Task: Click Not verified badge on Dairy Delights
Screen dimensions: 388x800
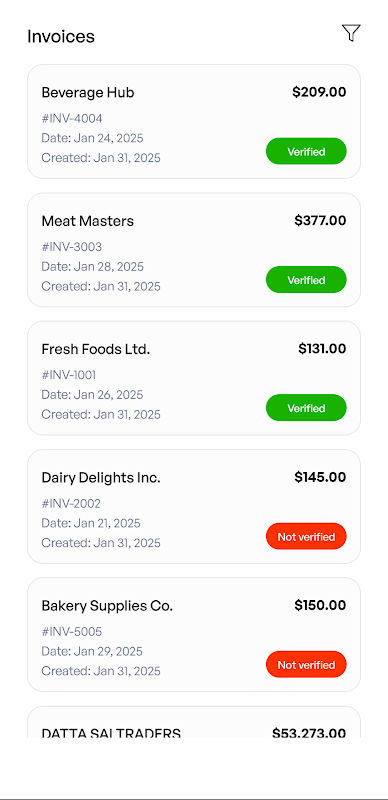Action: [306, 536]
